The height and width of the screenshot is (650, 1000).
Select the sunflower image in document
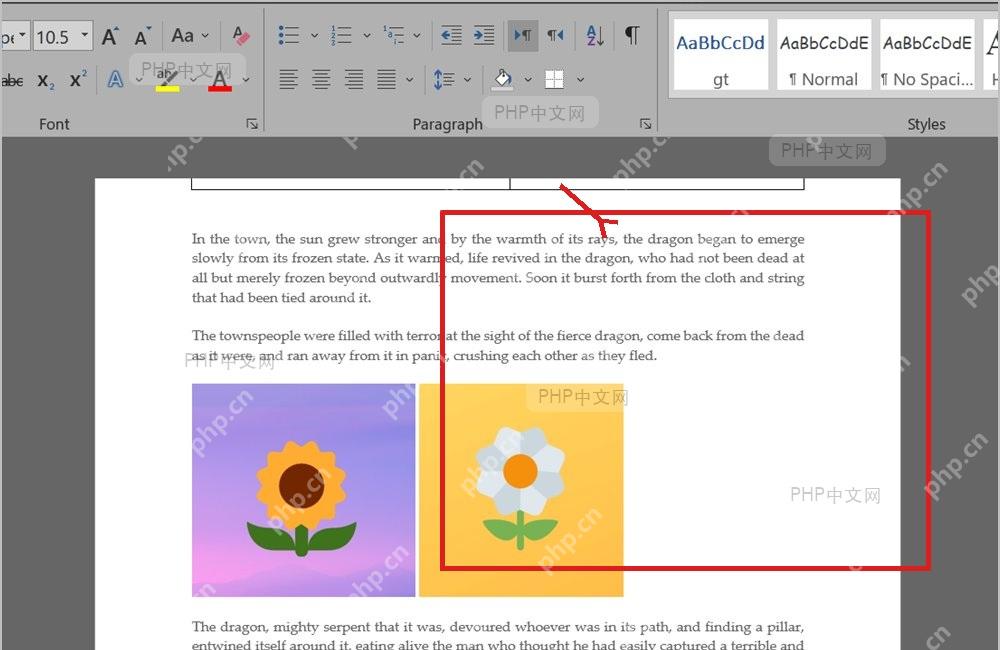304,490
